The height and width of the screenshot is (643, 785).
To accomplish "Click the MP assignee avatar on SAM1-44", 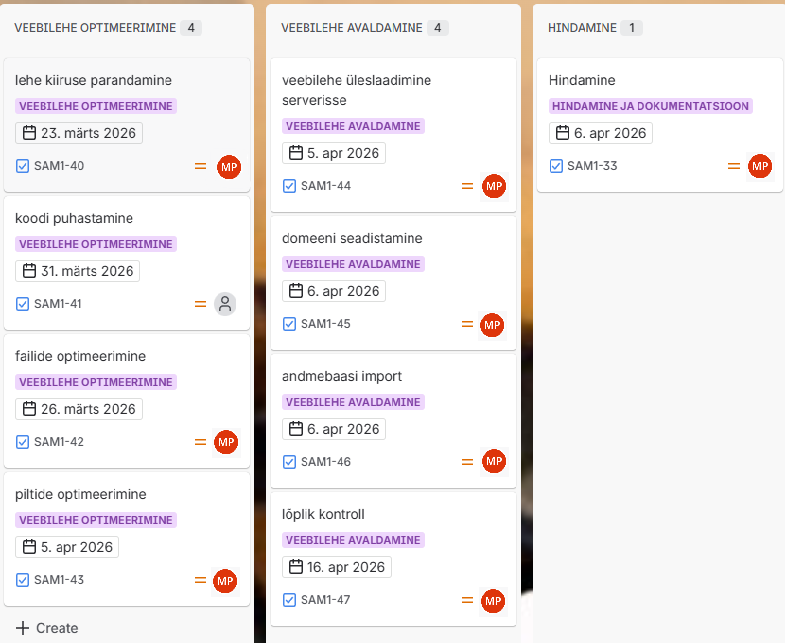I will pyautogui.click(x=493, y=186).
